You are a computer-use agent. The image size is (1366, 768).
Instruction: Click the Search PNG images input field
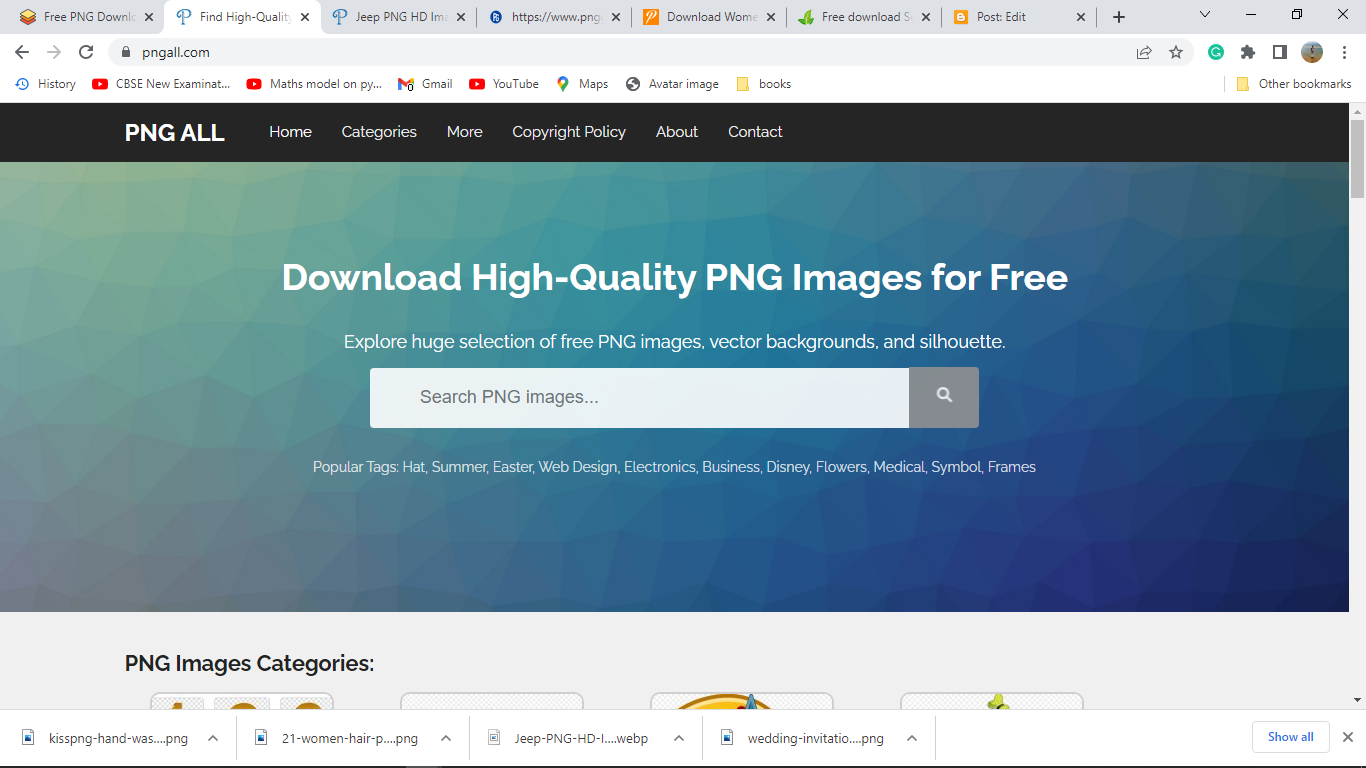coord(640,397)
